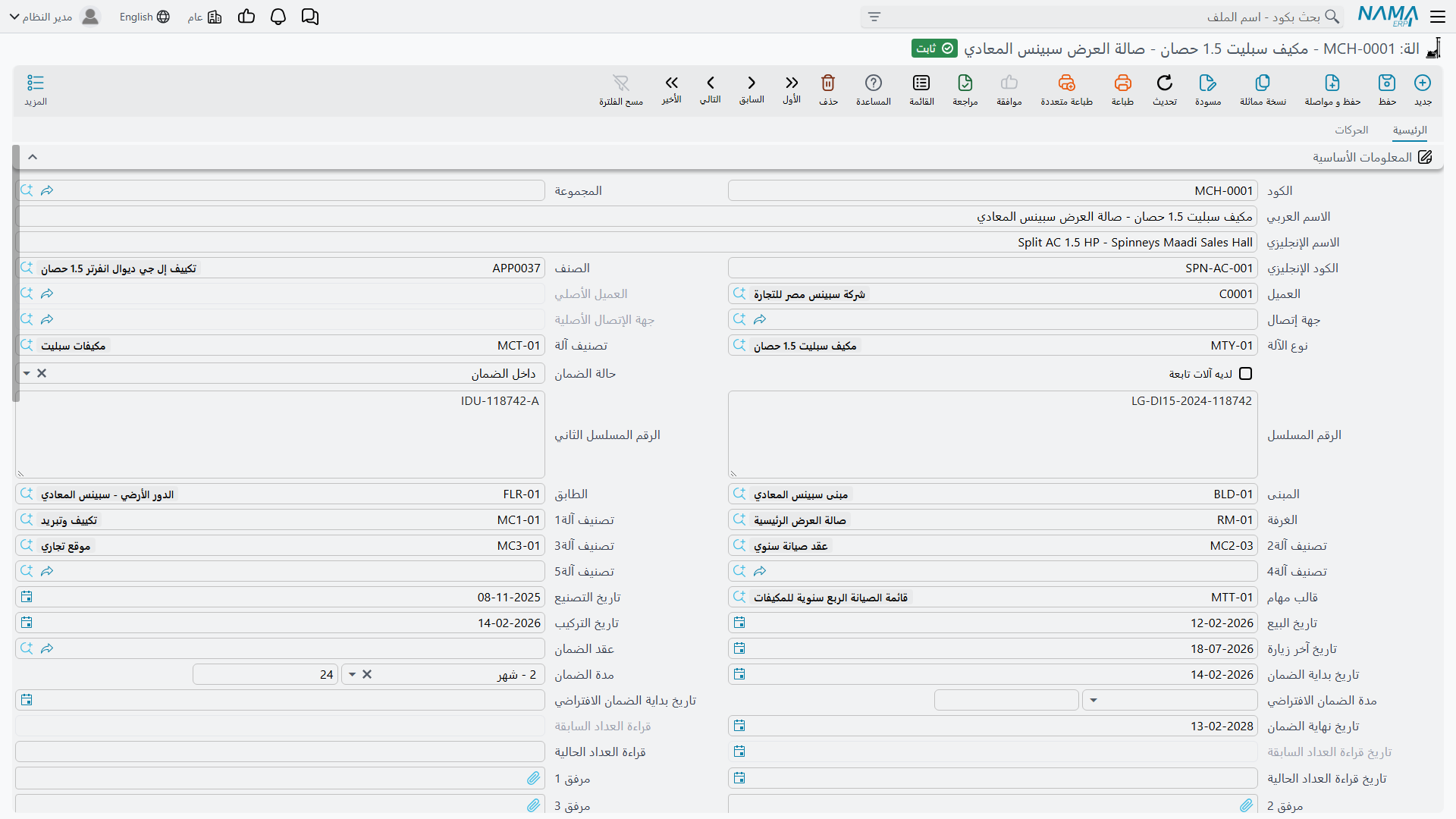Screen dimensions: 1456x819
Task: Switch language to English
Action: tap(144, 17)
